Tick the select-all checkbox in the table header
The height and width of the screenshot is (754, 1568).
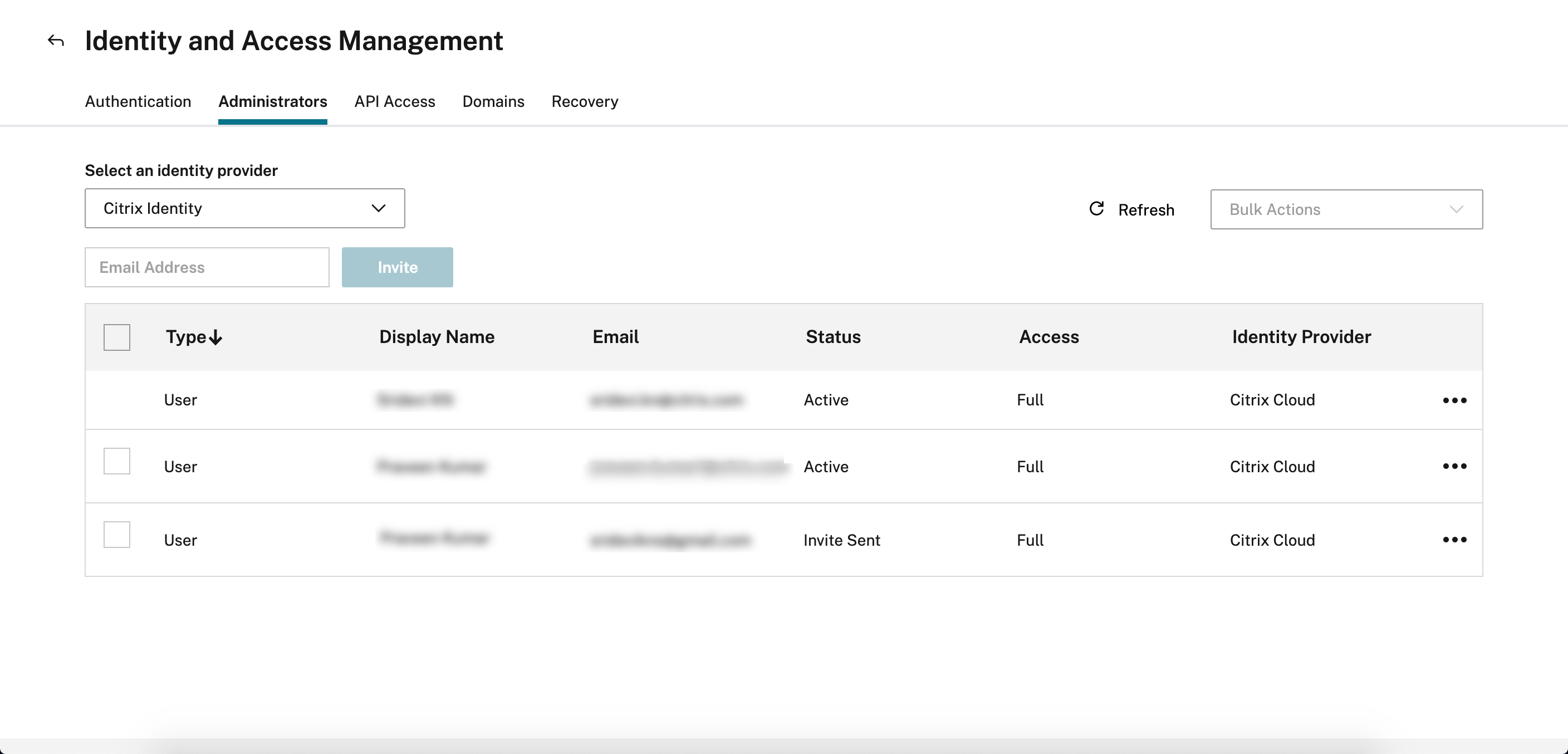click(117, 337)
